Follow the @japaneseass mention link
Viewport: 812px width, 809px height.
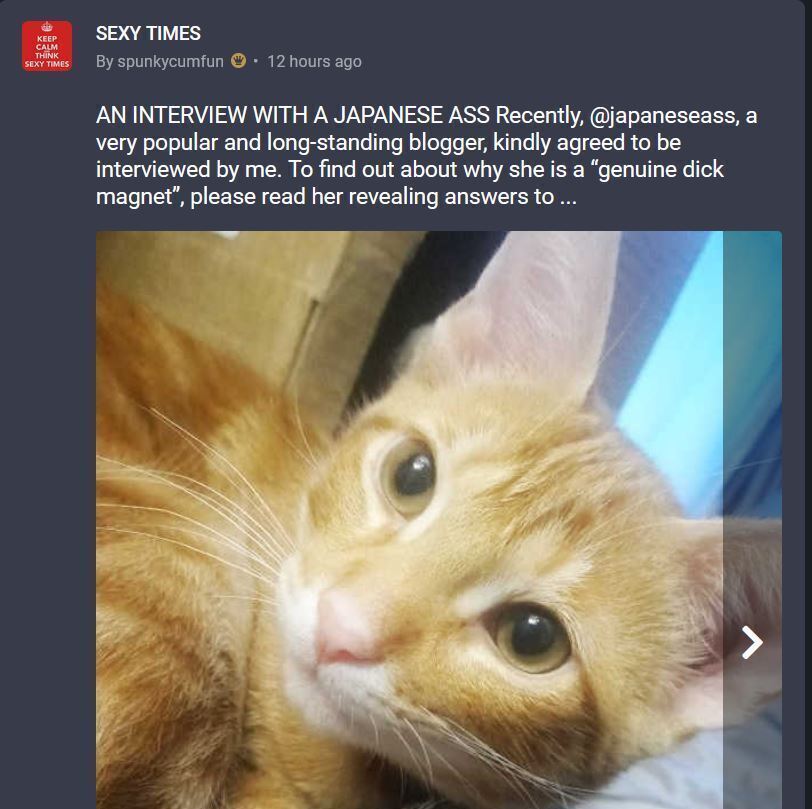664,115
